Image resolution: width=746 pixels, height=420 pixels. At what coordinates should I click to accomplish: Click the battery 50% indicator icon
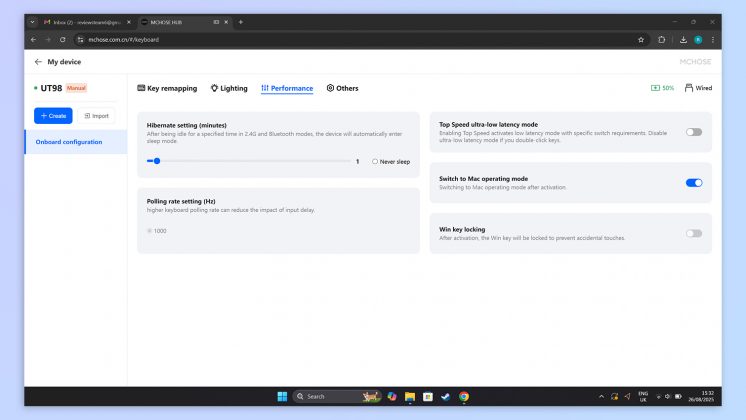[656, 88]
